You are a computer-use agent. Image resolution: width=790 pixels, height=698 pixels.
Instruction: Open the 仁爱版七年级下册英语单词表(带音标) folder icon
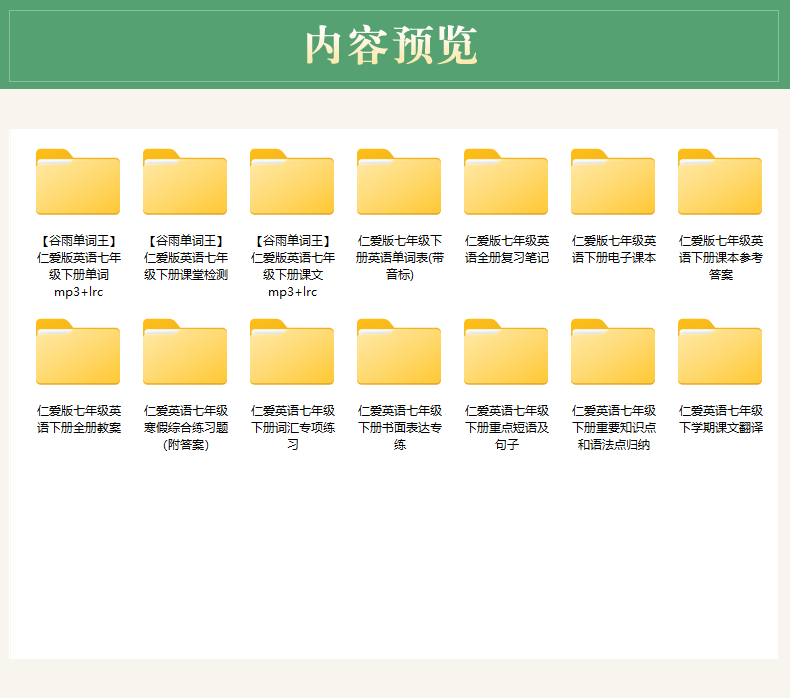(x=399, y=182)
